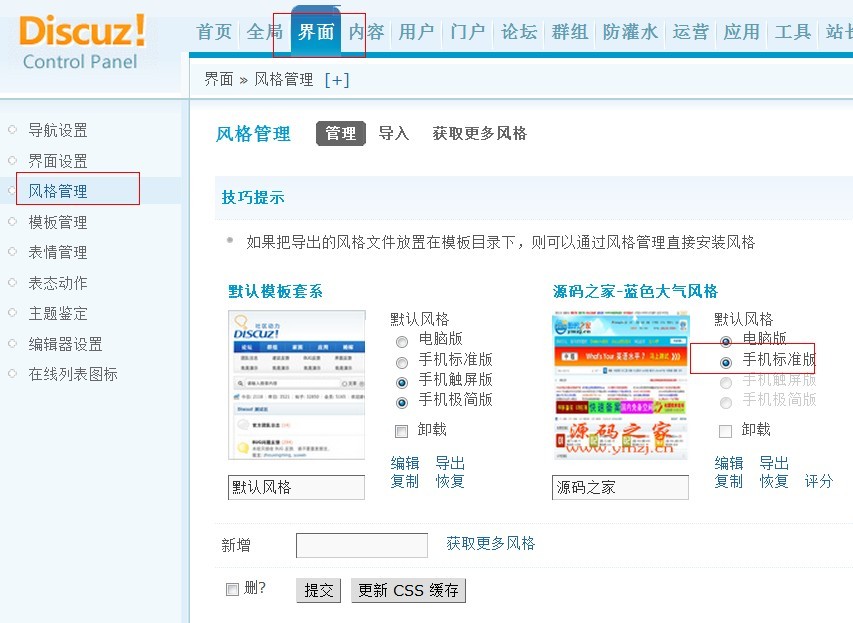Image resolution: width=853 pixels, height=623 pixels.
Task: Click the 源码之家 blue style preview thumbnail
Action: pyautogui.click(x=621, y=385)
